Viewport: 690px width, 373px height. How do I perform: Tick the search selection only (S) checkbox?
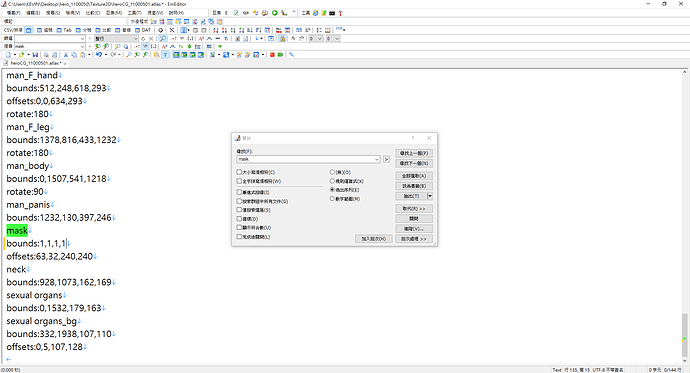[x=239, y=210]
